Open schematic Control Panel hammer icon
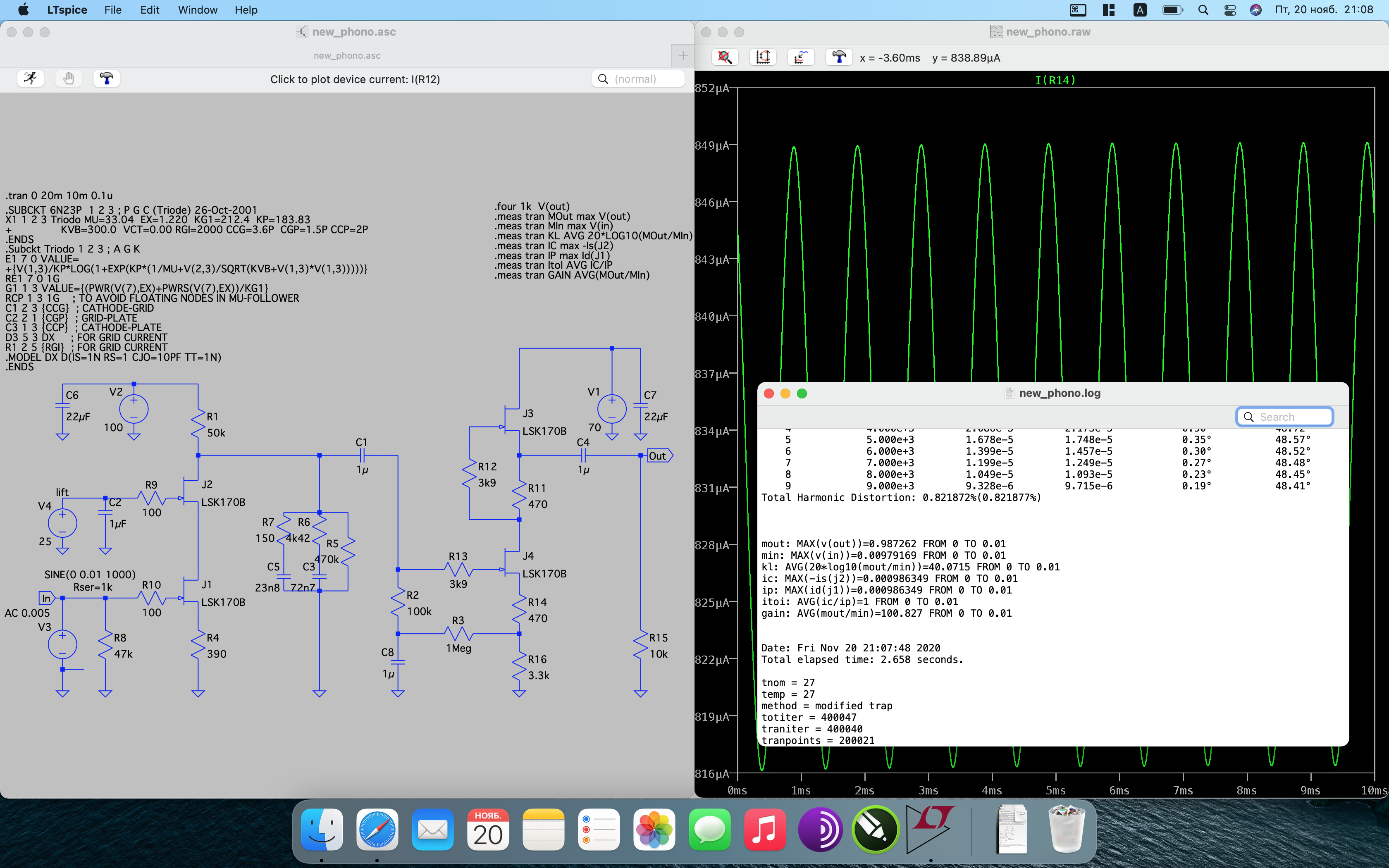 (x=106, y=78)
